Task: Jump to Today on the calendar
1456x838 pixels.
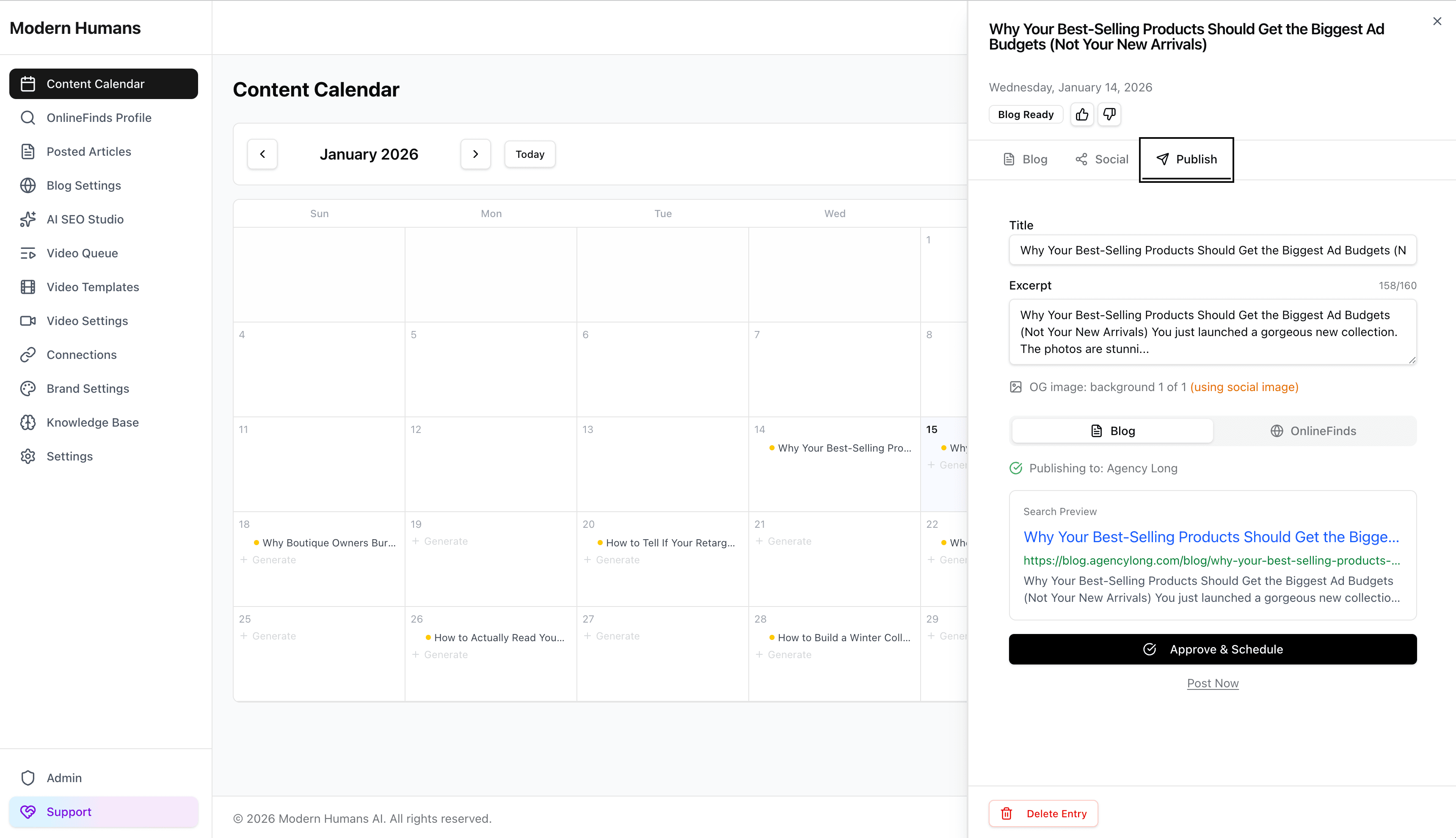Action: 529,154
